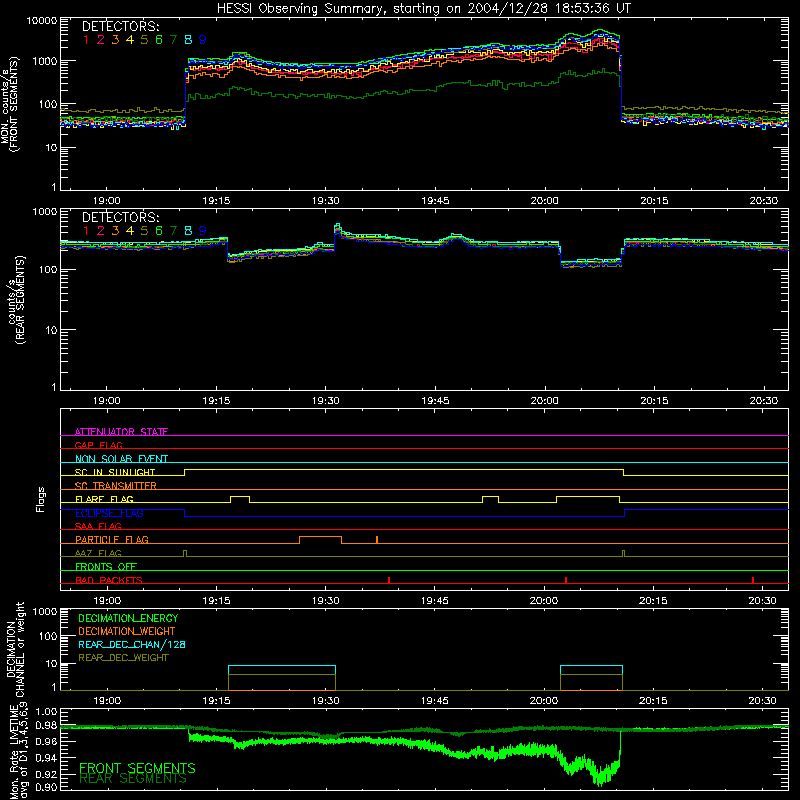Click the Flags vertical axis title
The height and width of the screenshot is (800, 800).
[40, 499]
